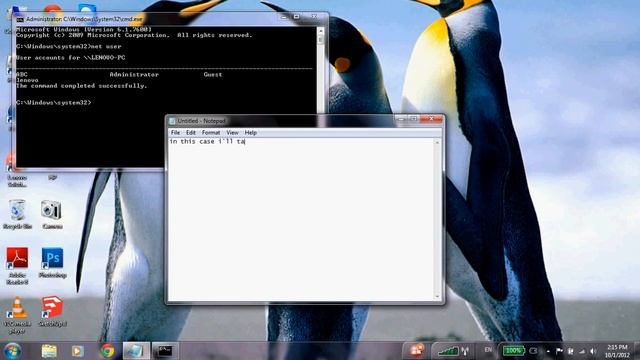The image size is (640, 360).
Task: Switch to the Command Prompt taskbar button
Action: click(x=165, y=351)
